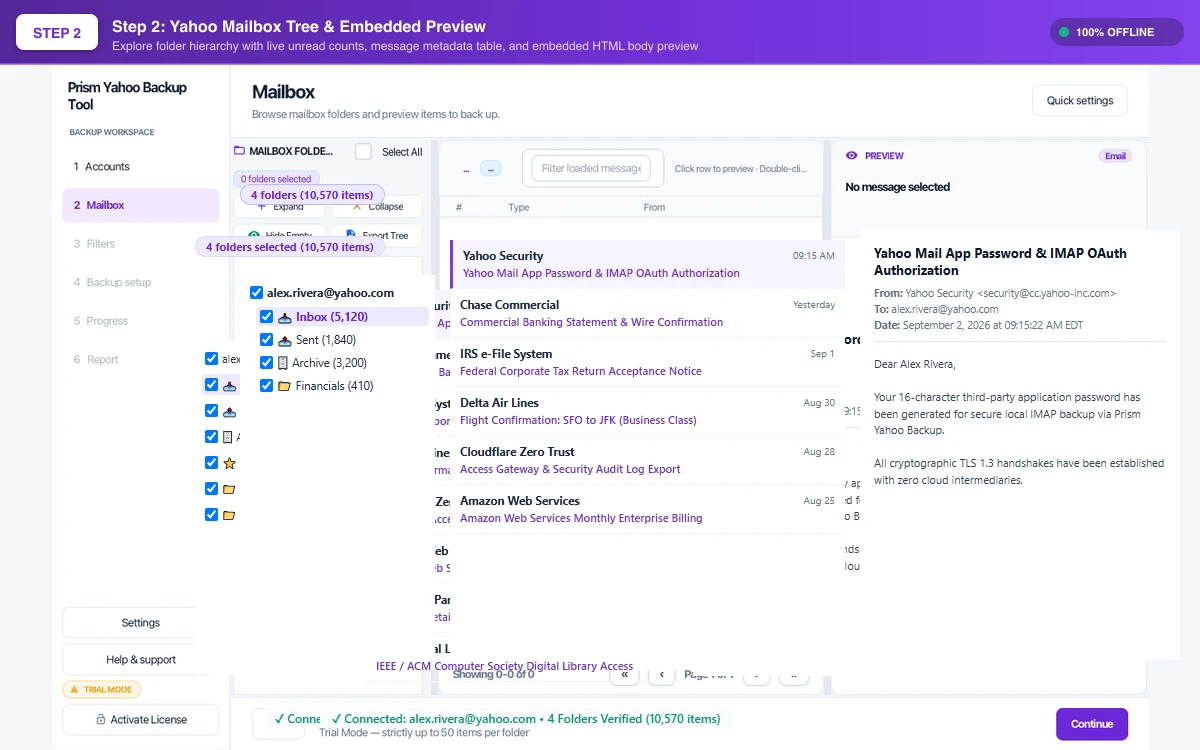Click subject 'Commercial Banking Statement & Wire Confirmation'
The height and width of the screenshot is (750, 1200).
click(x=591, y=322)
